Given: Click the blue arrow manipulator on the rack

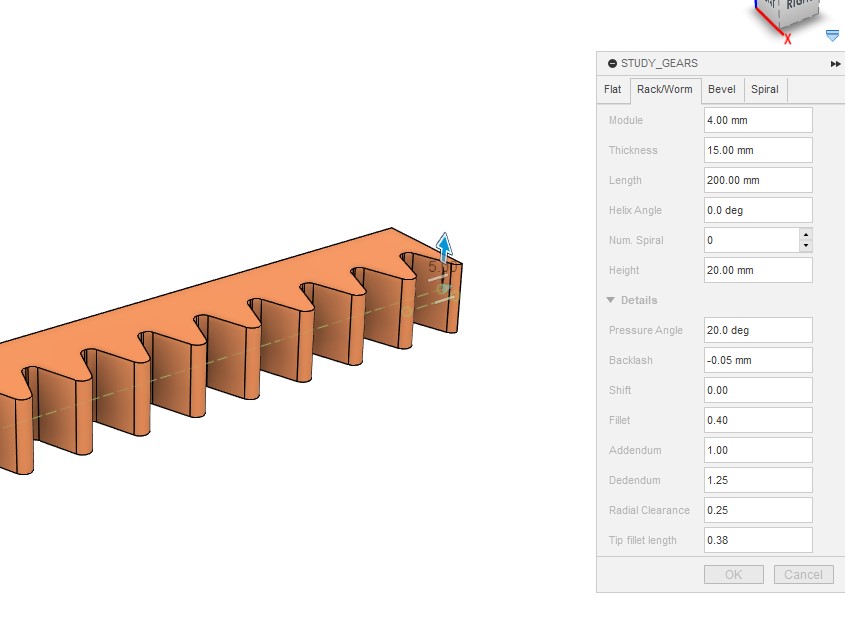Looking at the screenshot, I should [444, 246].
